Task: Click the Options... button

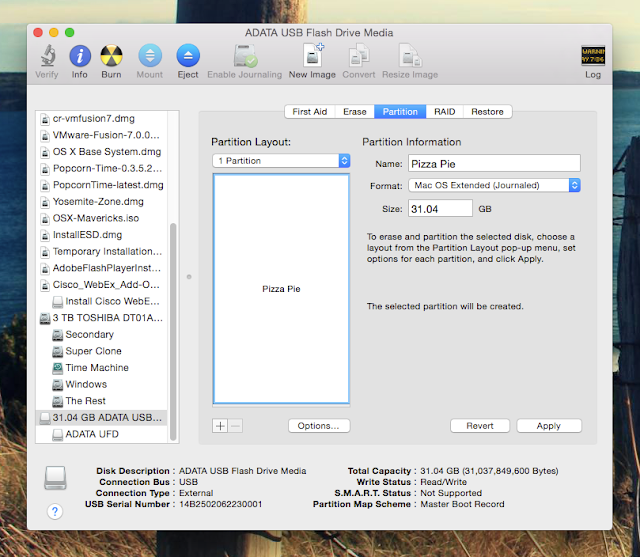Action: coord(319,426)
